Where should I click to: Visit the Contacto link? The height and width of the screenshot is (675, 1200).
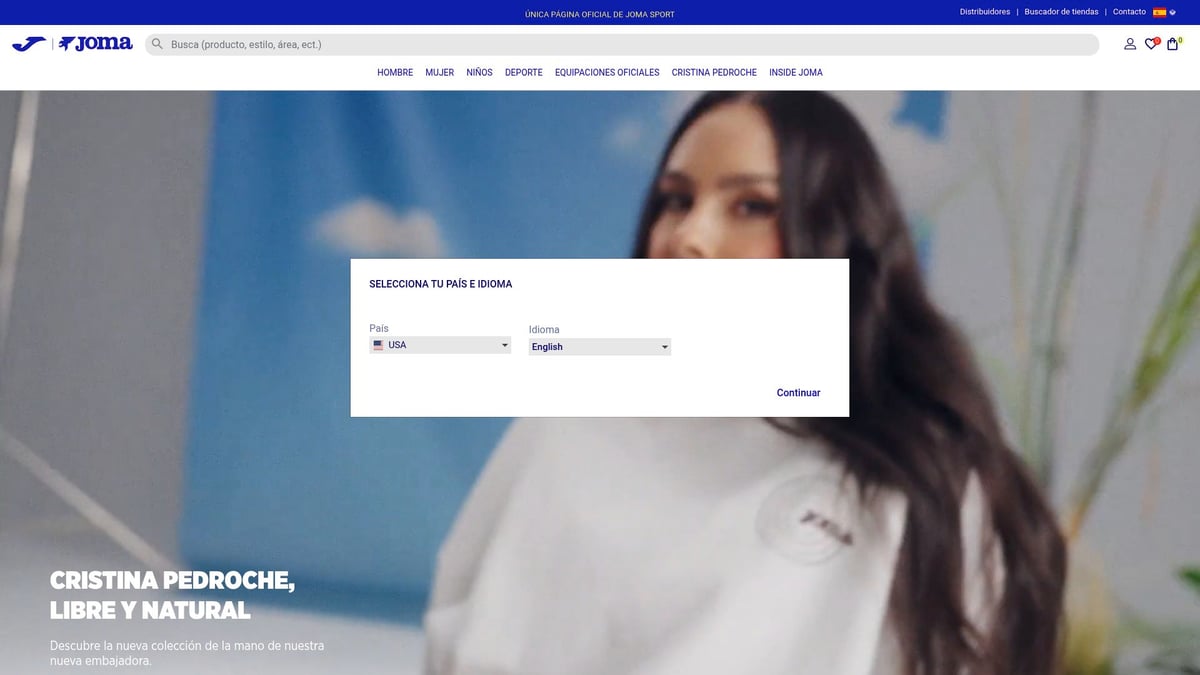click(x=1129, y=12)
